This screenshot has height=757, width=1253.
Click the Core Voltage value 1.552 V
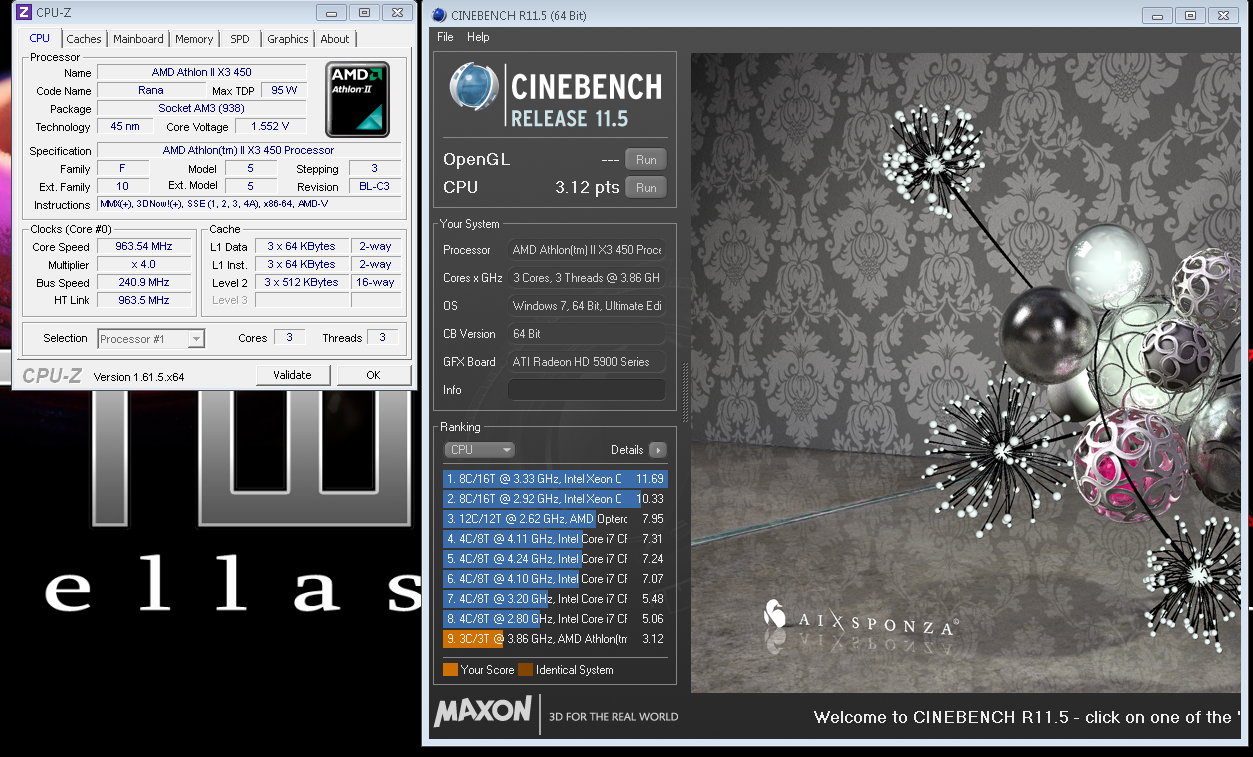click(271, 127)
